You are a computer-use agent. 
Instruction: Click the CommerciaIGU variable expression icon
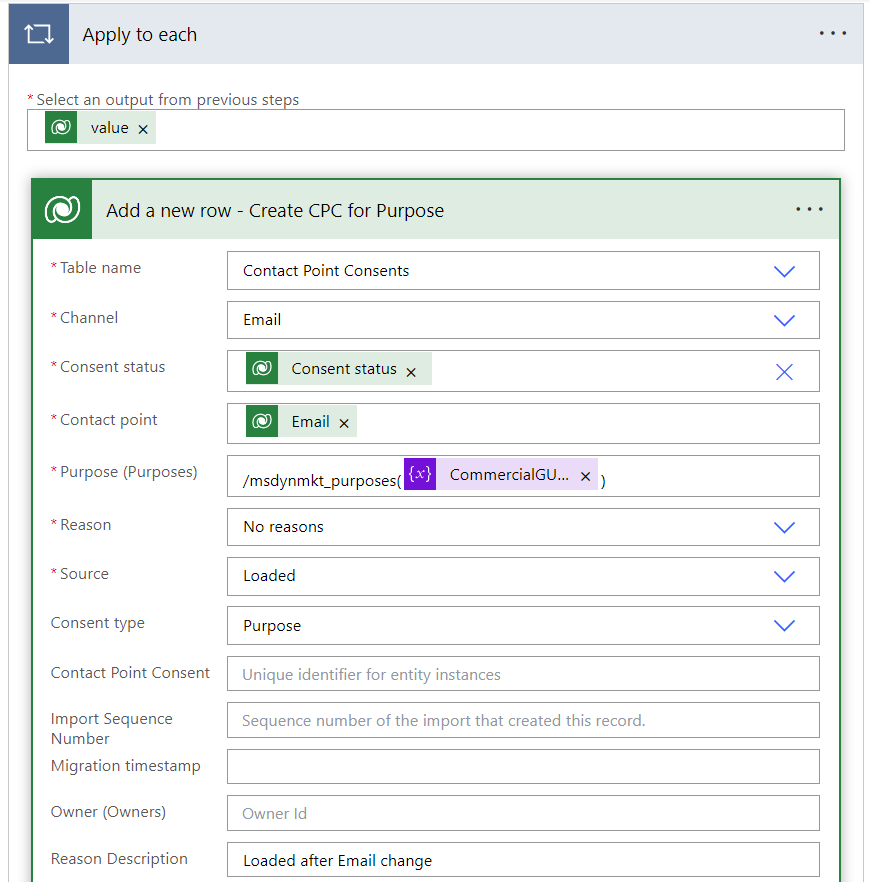click(x=420, y=475)
